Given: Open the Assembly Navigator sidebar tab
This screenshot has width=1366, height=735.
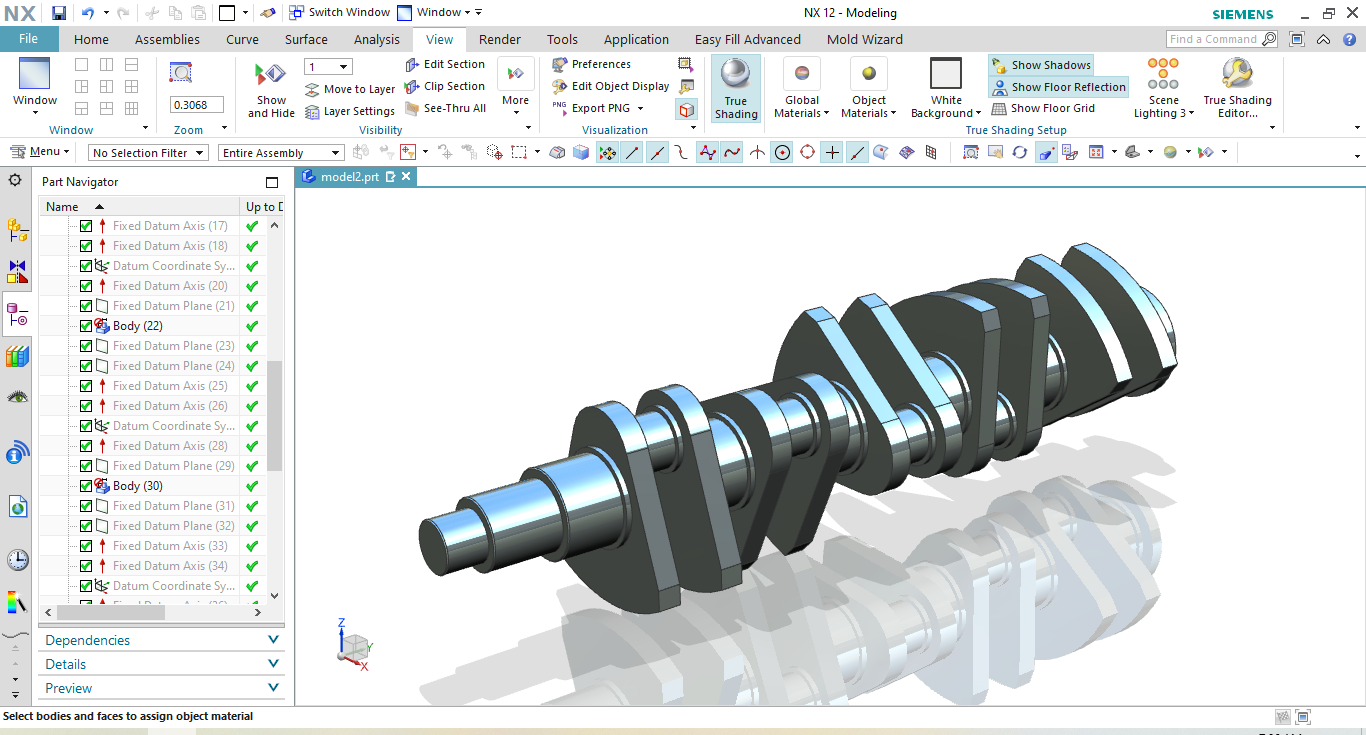Looking at the screenshot, I should click(x=17, y=230).
